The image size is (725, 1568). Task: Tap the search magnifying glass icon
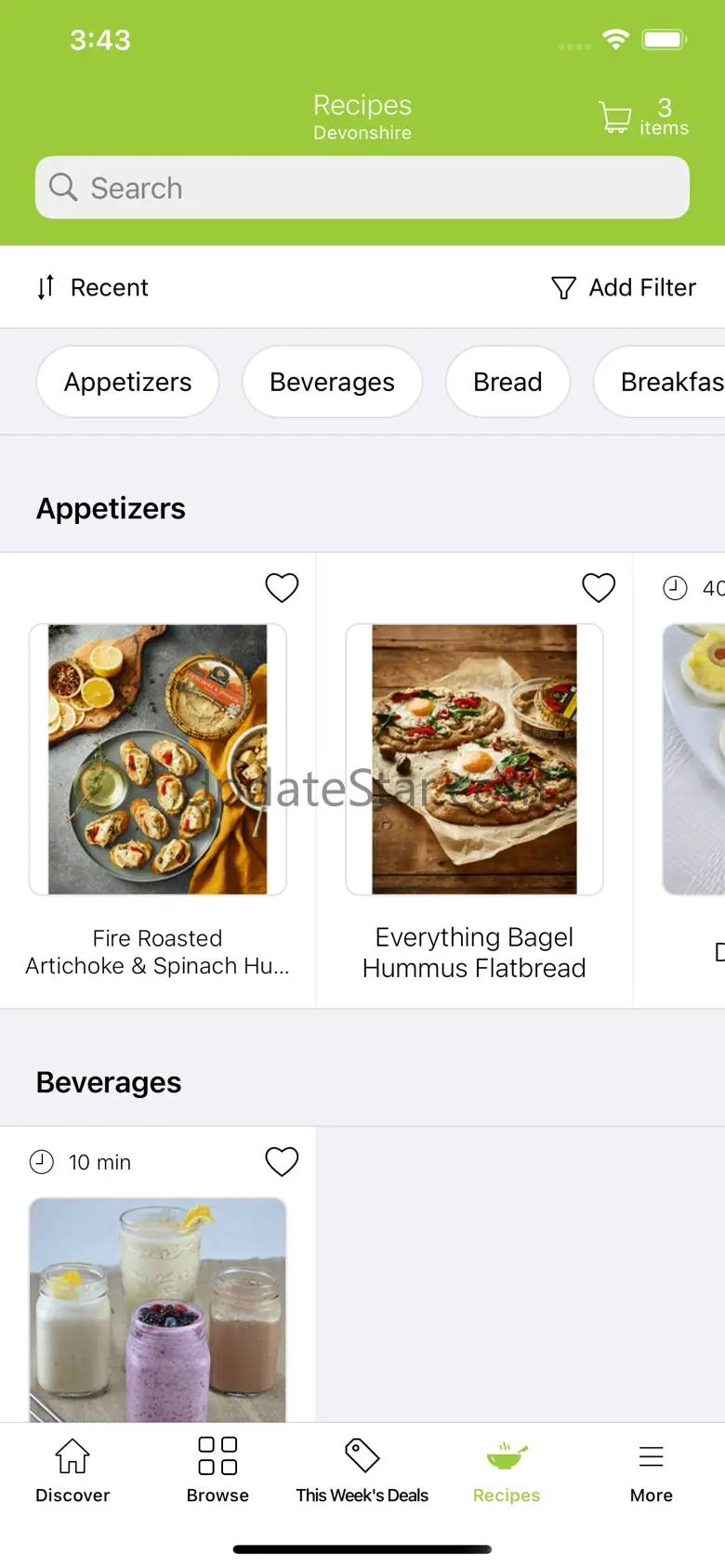[x=63, y=188]
